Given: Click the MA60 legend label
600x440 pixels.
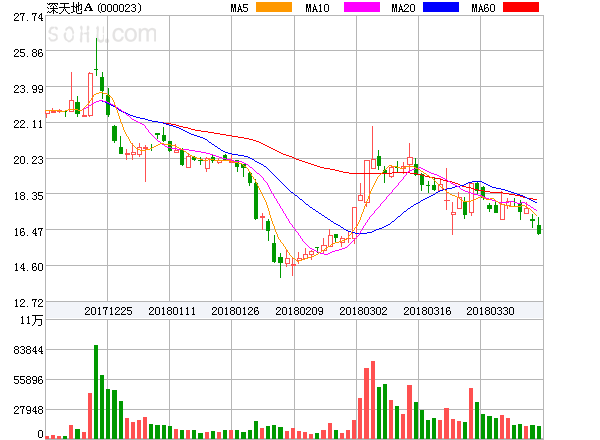Looking at the screenshot, I should pos(483,8).
